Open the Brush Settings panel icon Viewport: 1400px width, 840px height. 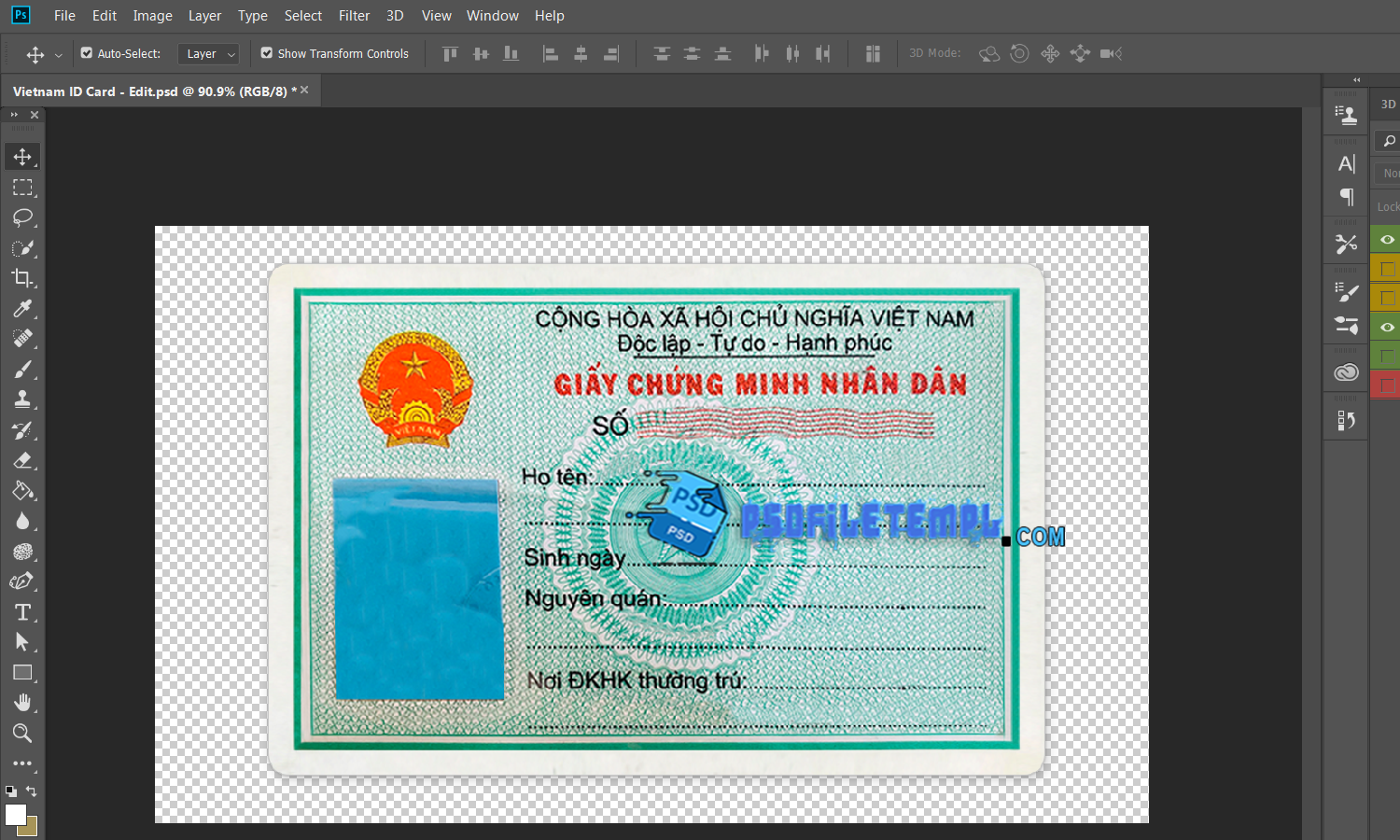click(x=1346, y=325)
